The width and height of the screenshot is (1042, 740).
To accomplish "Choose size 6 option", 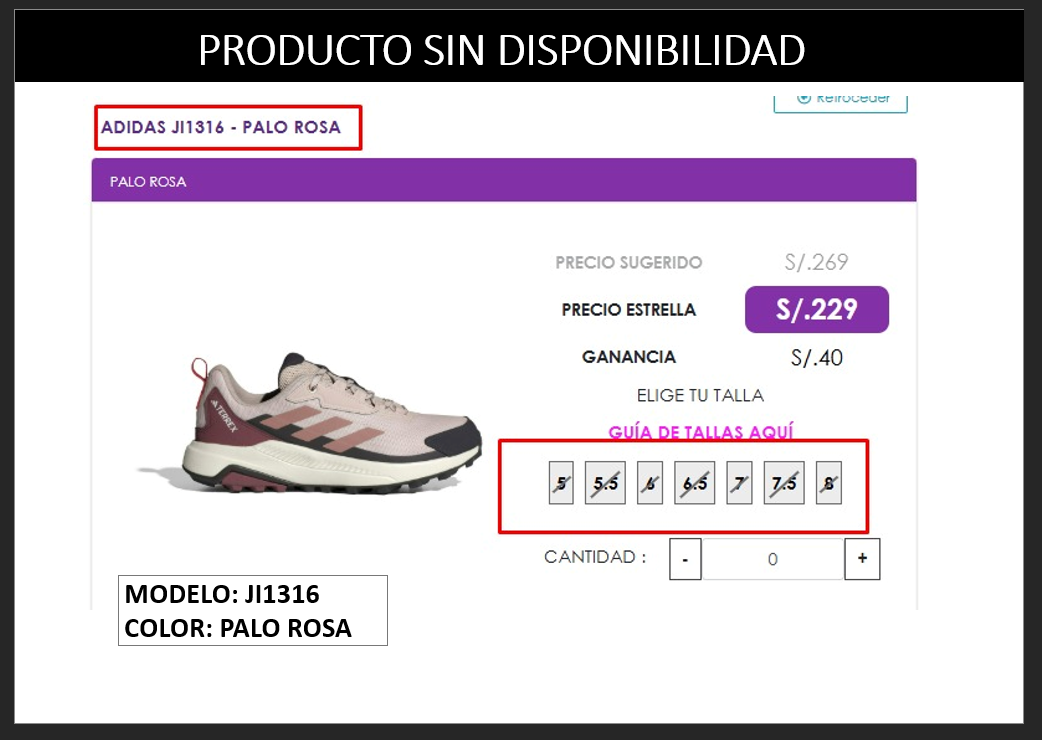I will 650,483.
